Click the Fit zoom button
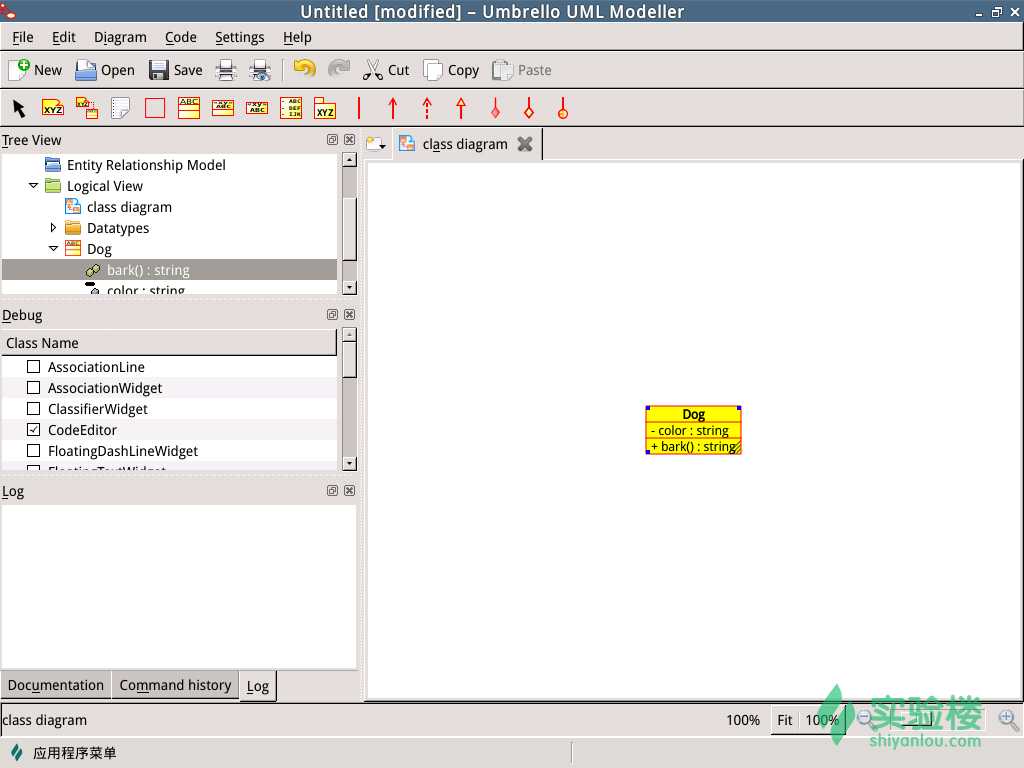The image size is (1024, 768). (x=784, y=720)
